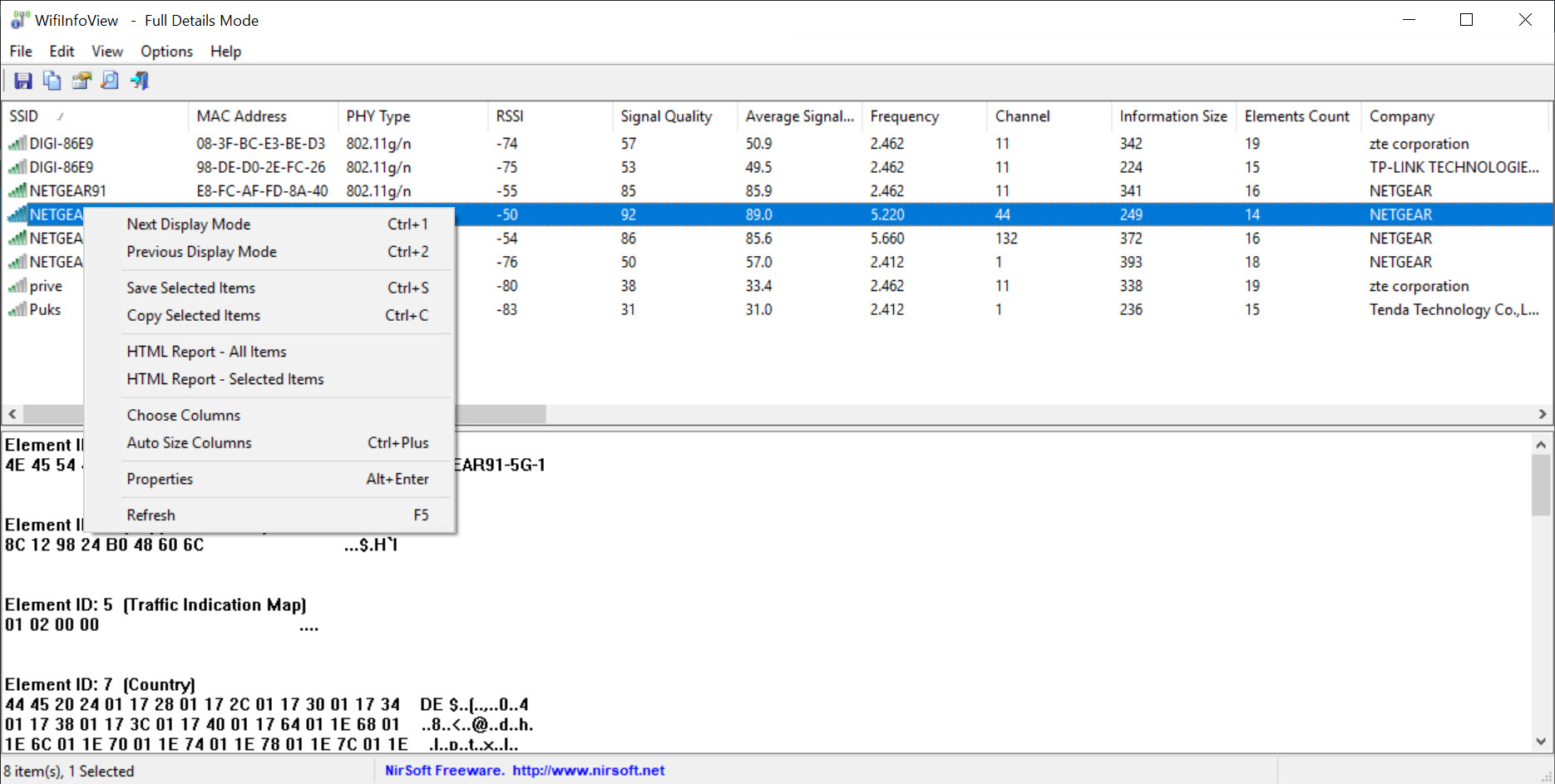The height and width of the screenshot is (784, 1555).
Task: Click the lower pane scroll down arrow
Action: pos(1541,742)
